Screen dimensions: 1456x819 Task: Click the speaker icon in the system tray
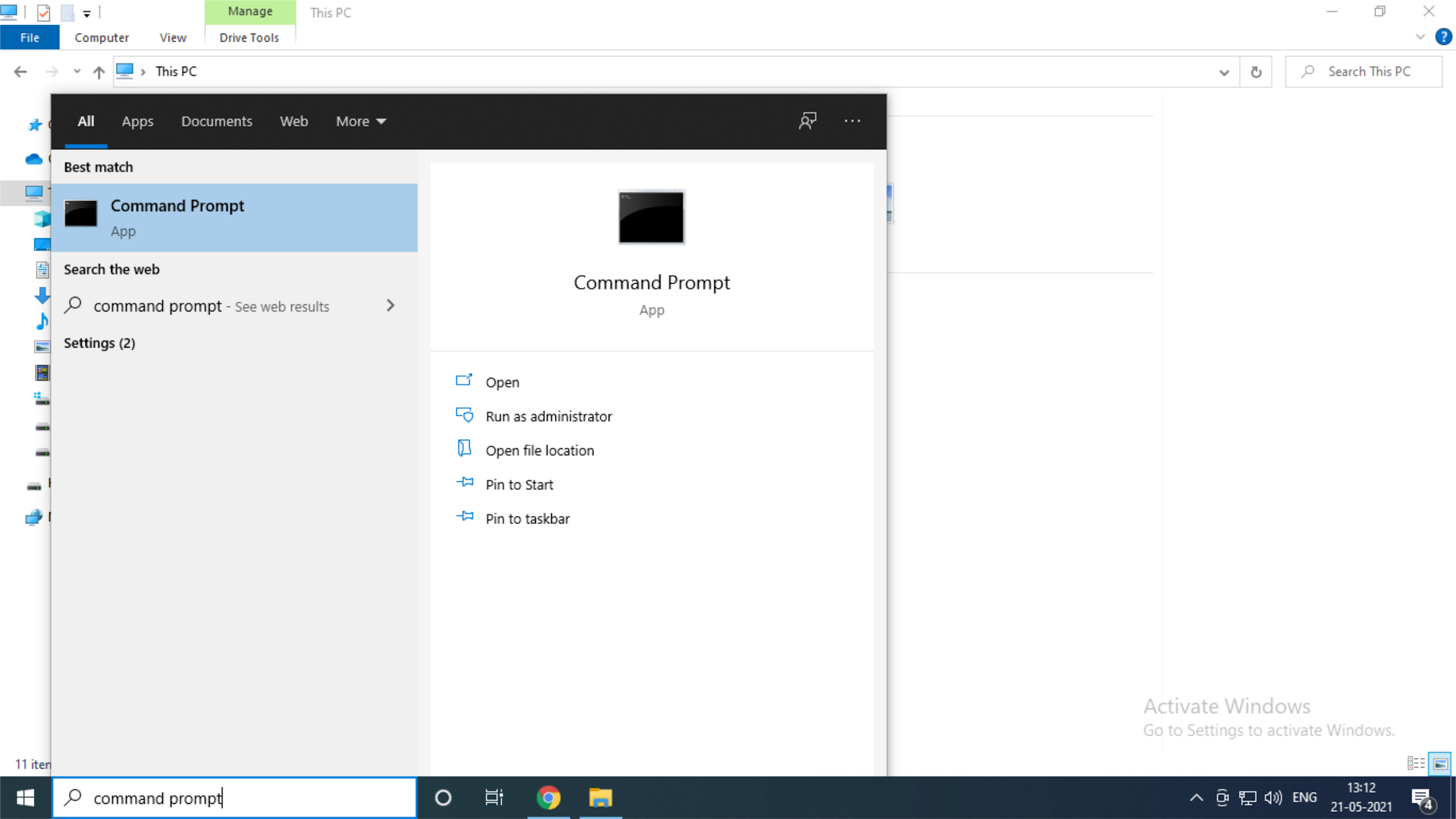point(1272,797)
